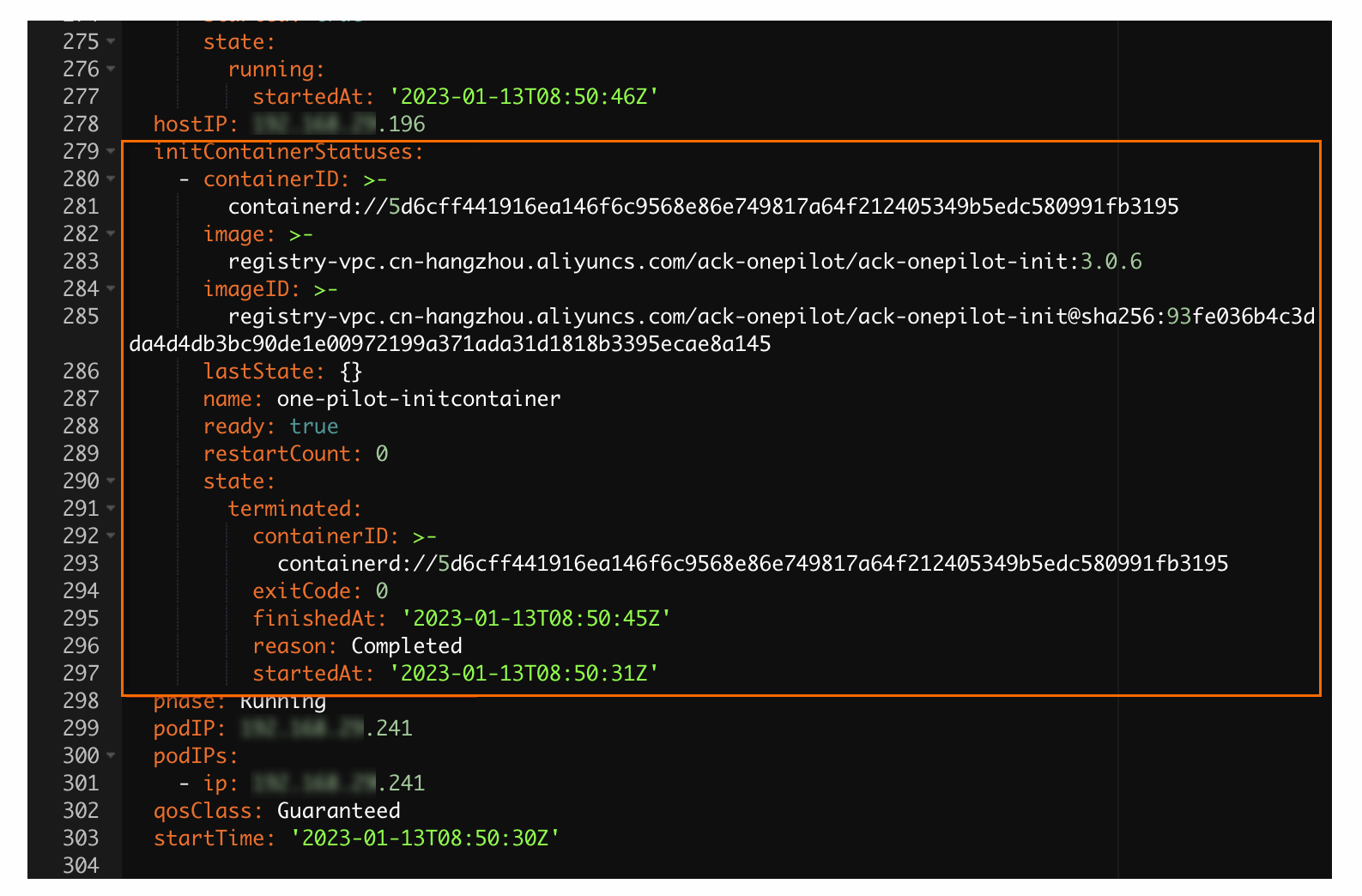Collapse the terminated fold arrow at line 291
The height and width of the screenshot is (896, 1362).
pos(111,508)
